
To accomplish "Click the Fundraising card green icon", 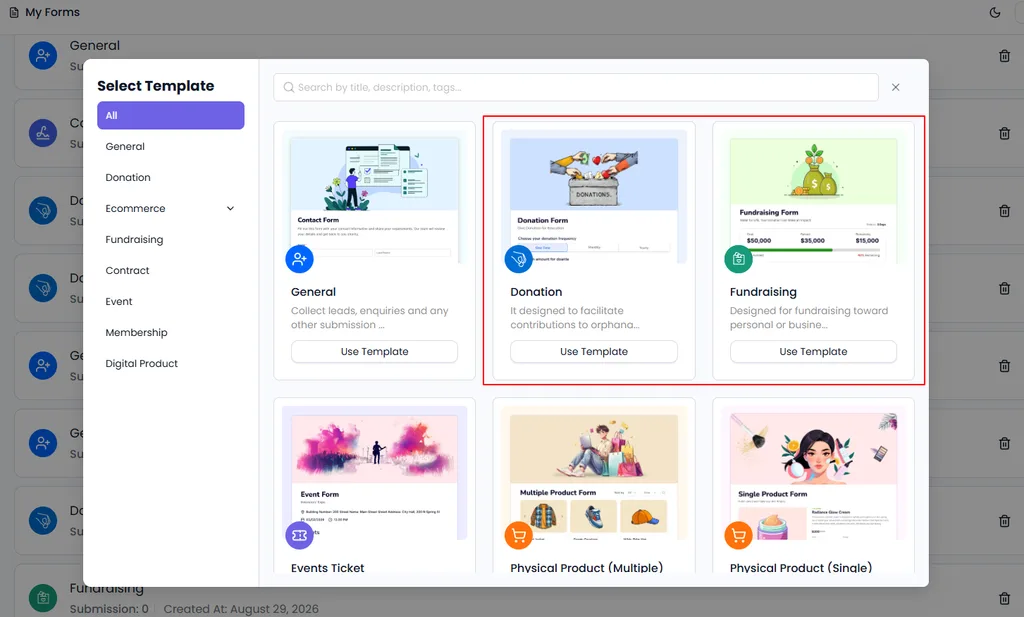I will pos(739,259).
